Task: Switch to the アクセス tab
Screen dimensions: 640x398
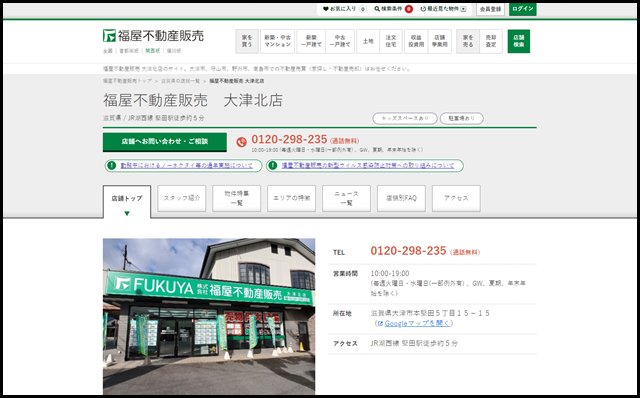Action: pos(456,198)
